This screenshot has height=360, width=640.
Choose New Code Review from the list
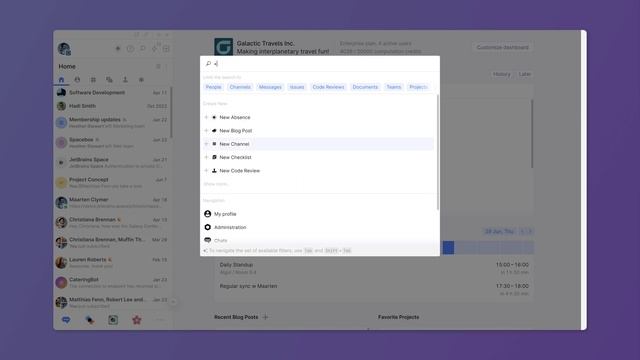(318, 171)
